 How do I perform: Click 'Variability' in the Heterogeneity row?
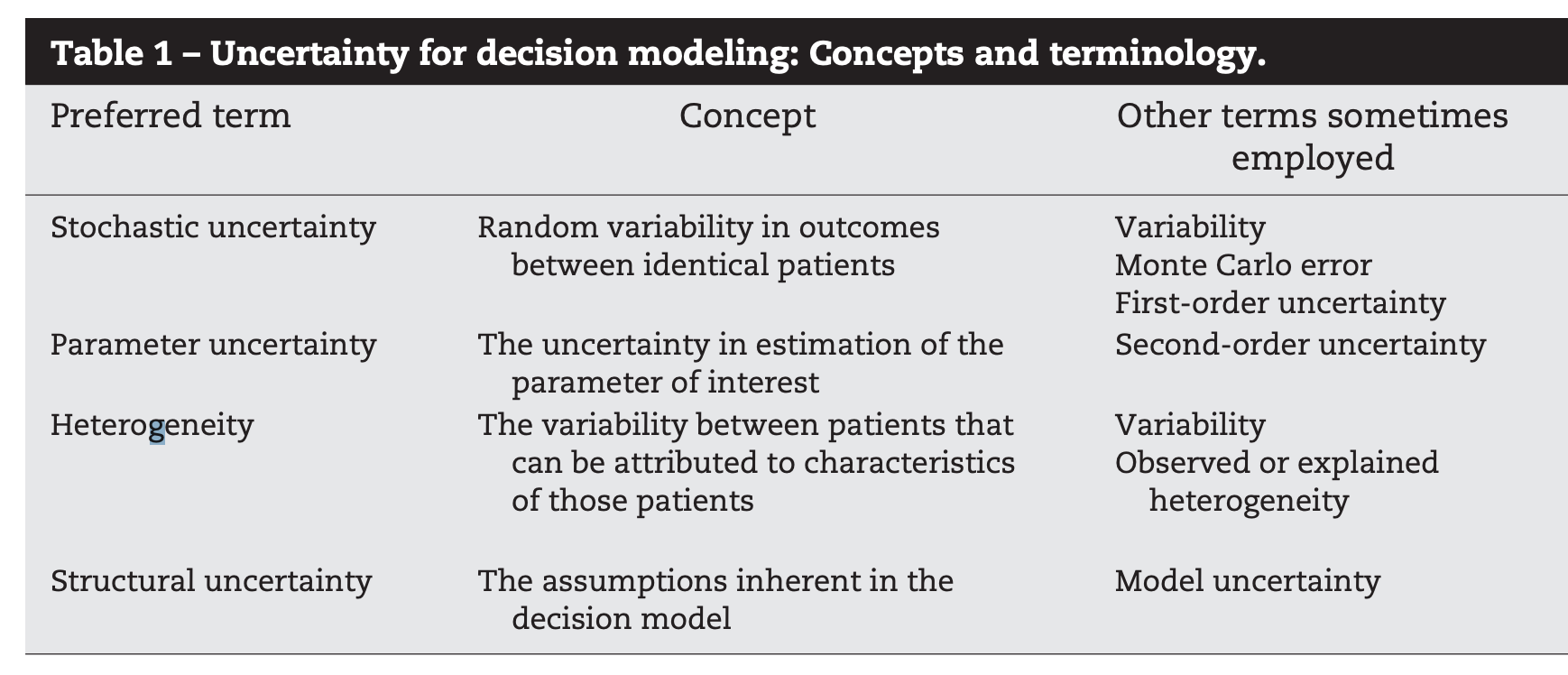(x=1190, y=424)
